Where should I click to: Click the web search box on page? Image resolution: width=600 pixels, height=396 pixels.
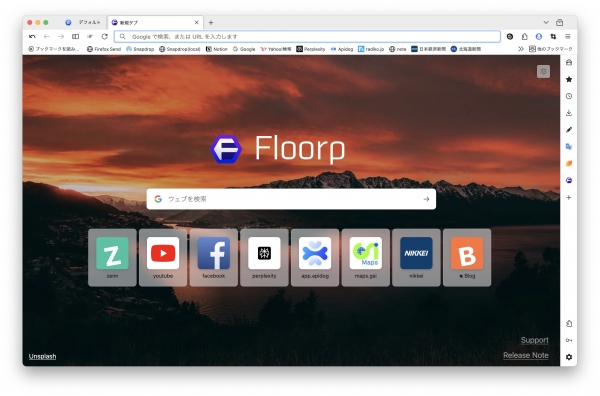tap(291, 199)
